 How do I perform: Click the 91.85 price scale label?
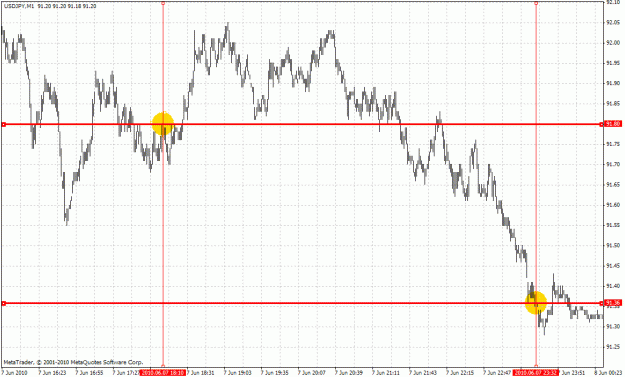tap(613, 104)
